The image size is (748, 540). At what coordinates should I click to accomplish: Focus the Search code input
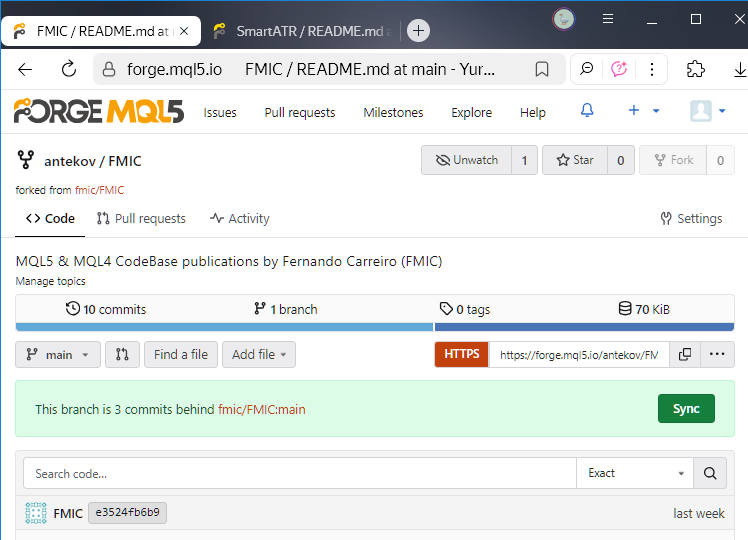(300, 473)
